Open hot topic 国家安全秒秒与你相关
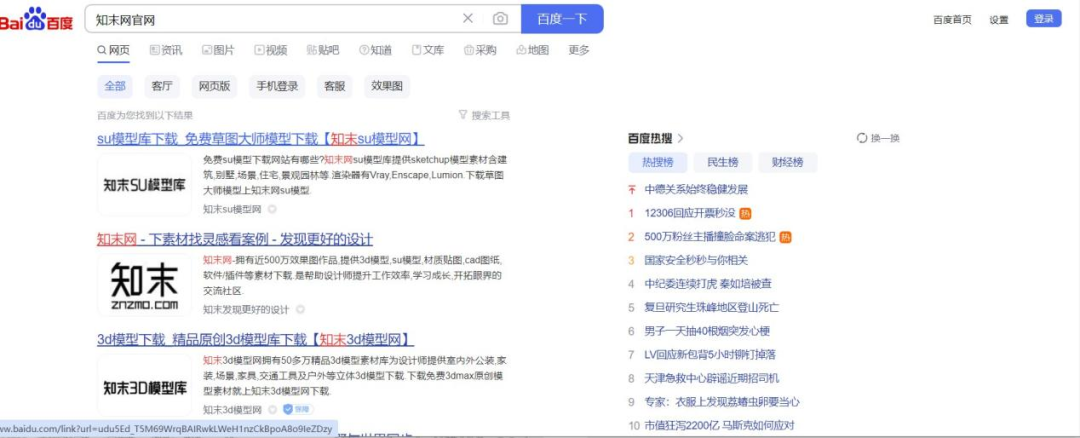The image size is (1080, 438). tap(696, 260)
